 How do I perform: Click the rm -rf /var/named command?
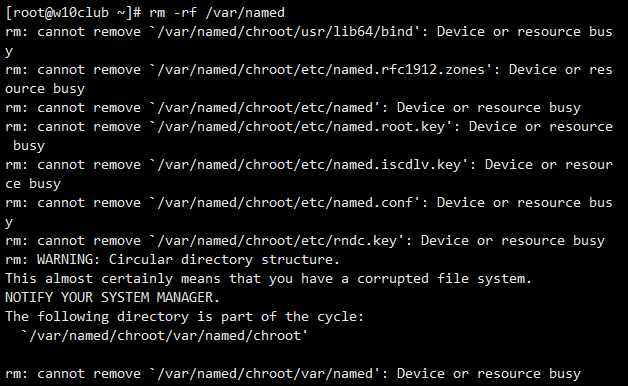(217, 12)
